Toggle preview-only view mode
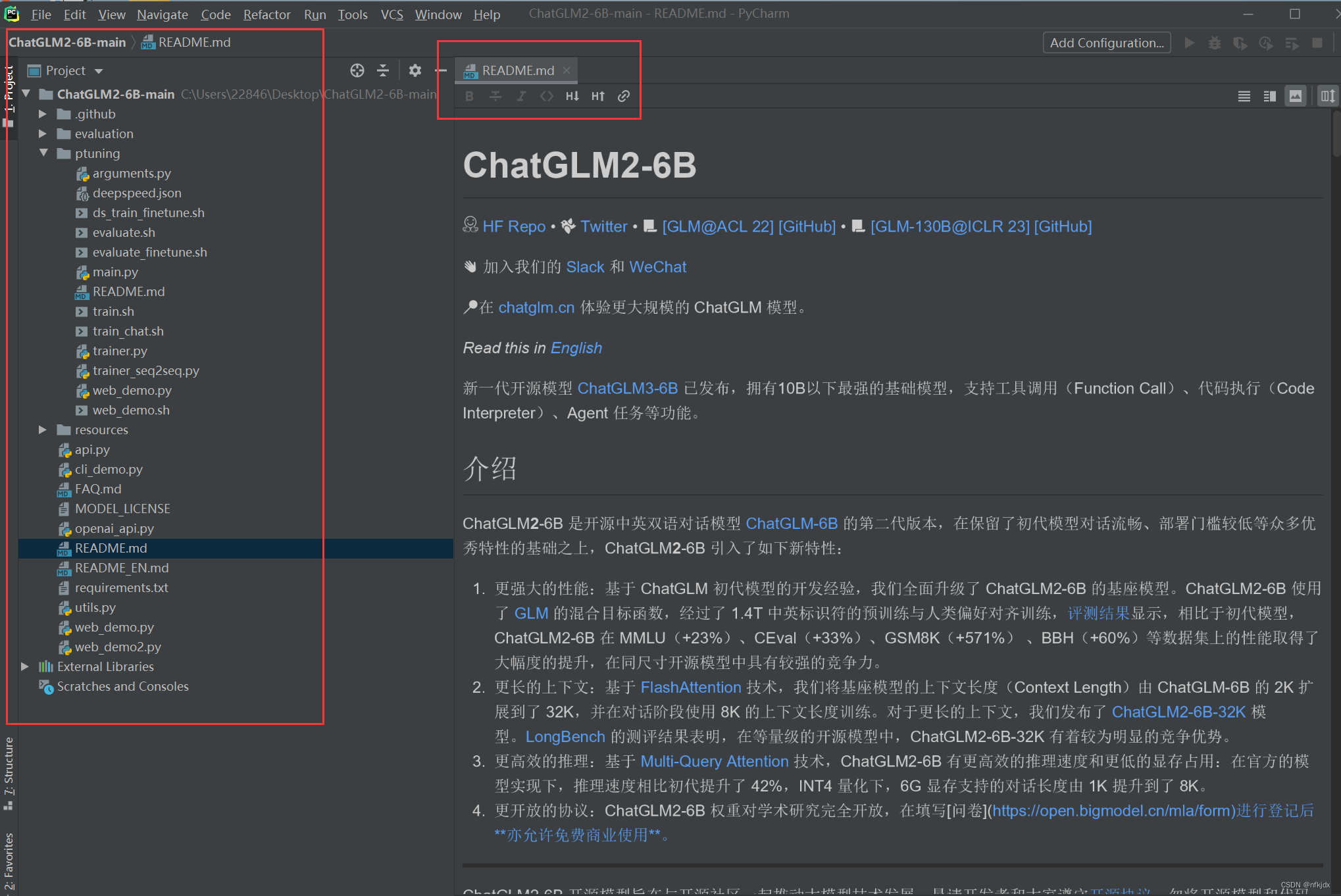This screenshot has width=1341, height=896. 1295,96
